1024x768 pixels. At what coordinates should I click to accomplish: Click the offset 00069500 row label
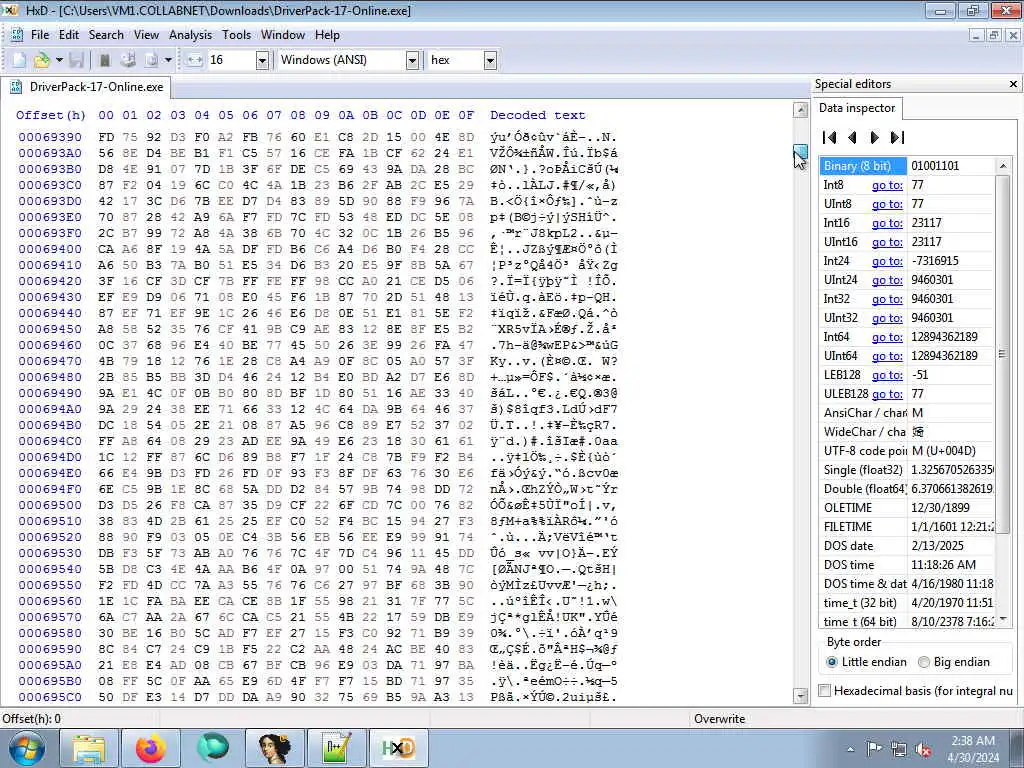(x=50, y=505)
